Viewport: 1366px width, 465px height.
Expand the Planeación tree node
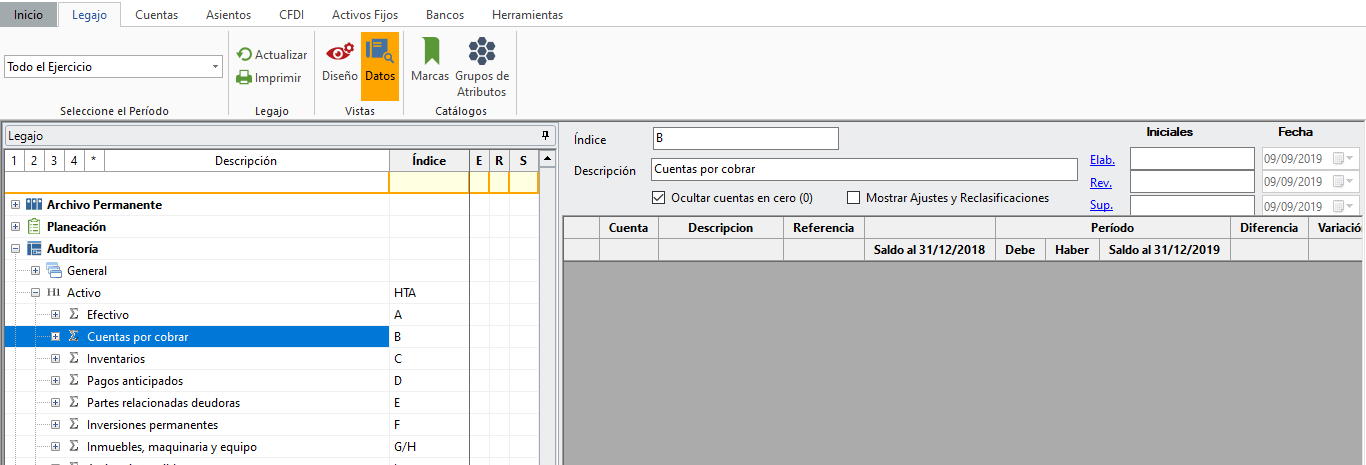[x=15, y=227]
